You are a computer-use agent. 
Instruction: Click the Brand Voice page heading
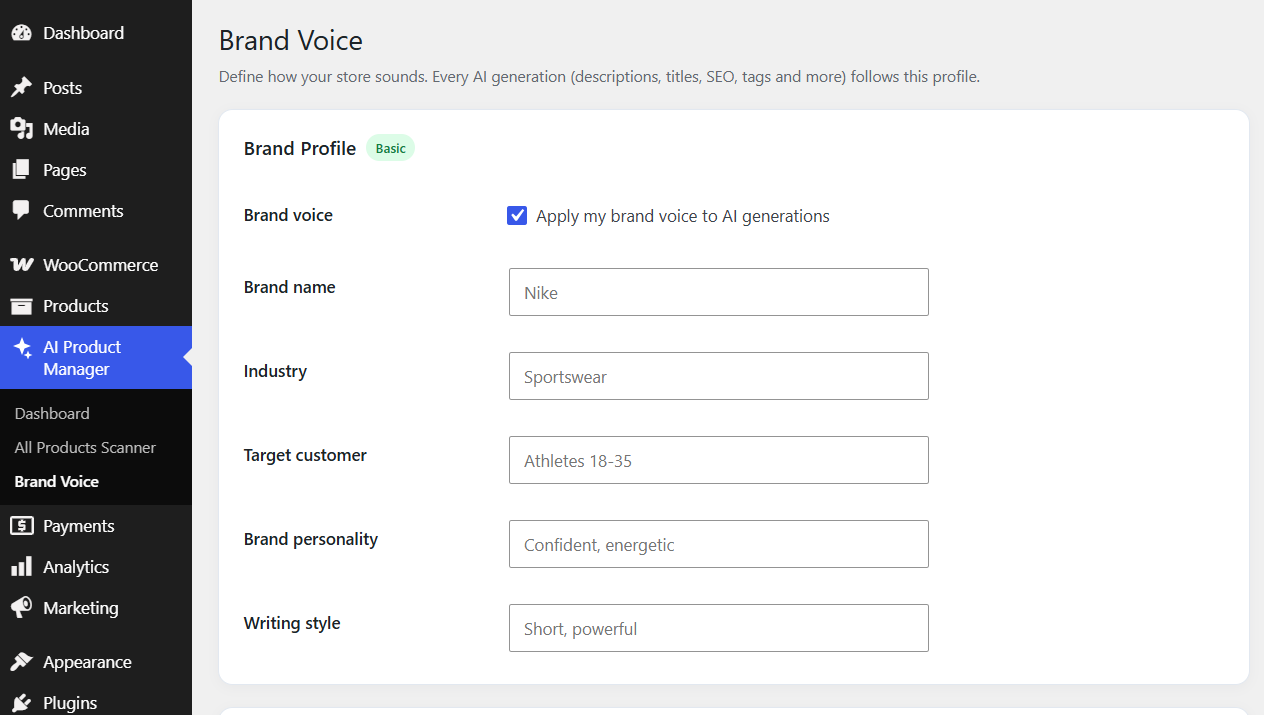click(291, 40)
